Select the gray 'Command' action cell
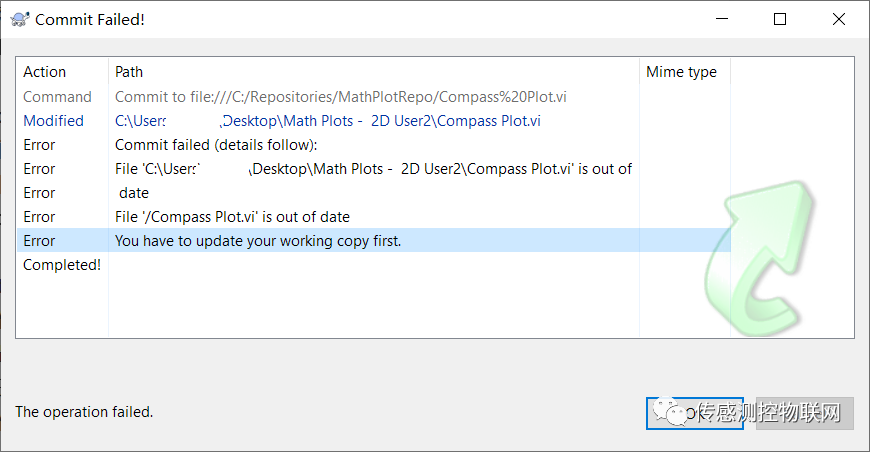 coord(57,97)
